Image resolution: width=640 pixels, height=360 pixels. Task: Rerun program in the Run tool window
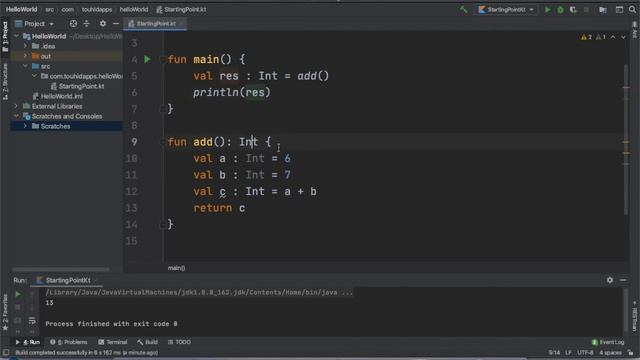[18, 294]
